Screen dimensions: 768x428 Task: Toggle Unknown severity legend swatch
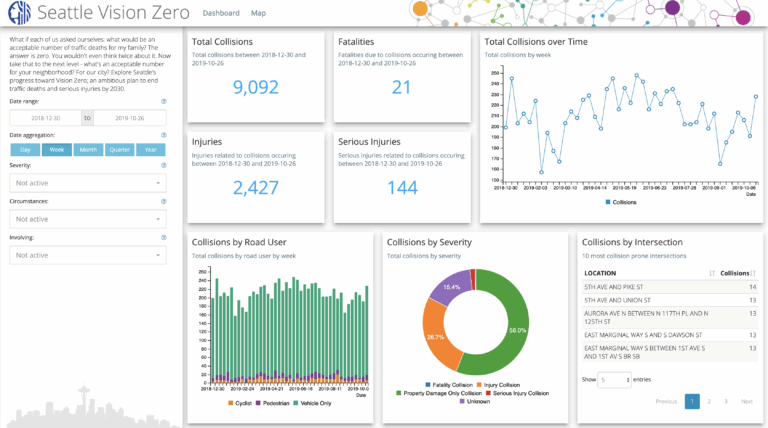(462, 402)
